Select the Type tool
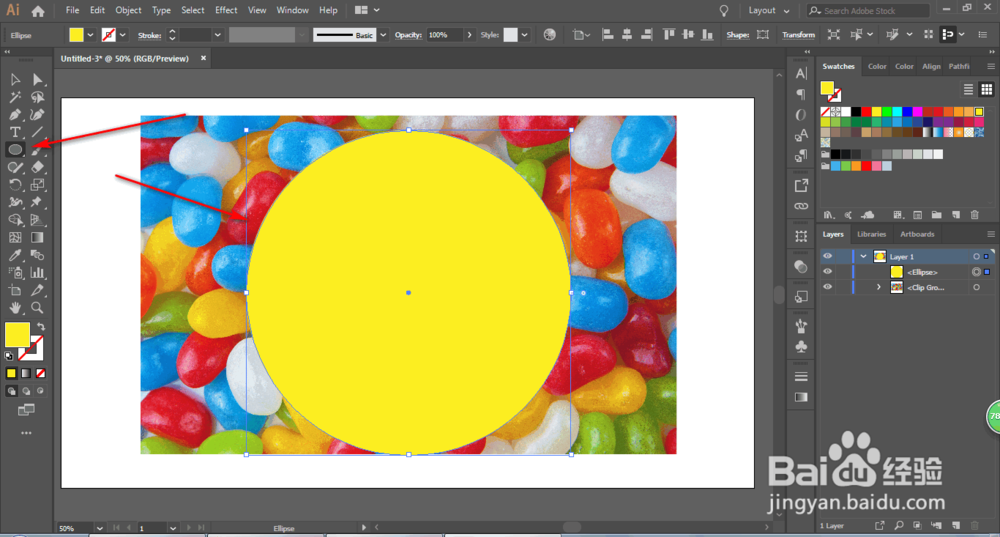Viewport: 1000px width, 537px height. 15,132
